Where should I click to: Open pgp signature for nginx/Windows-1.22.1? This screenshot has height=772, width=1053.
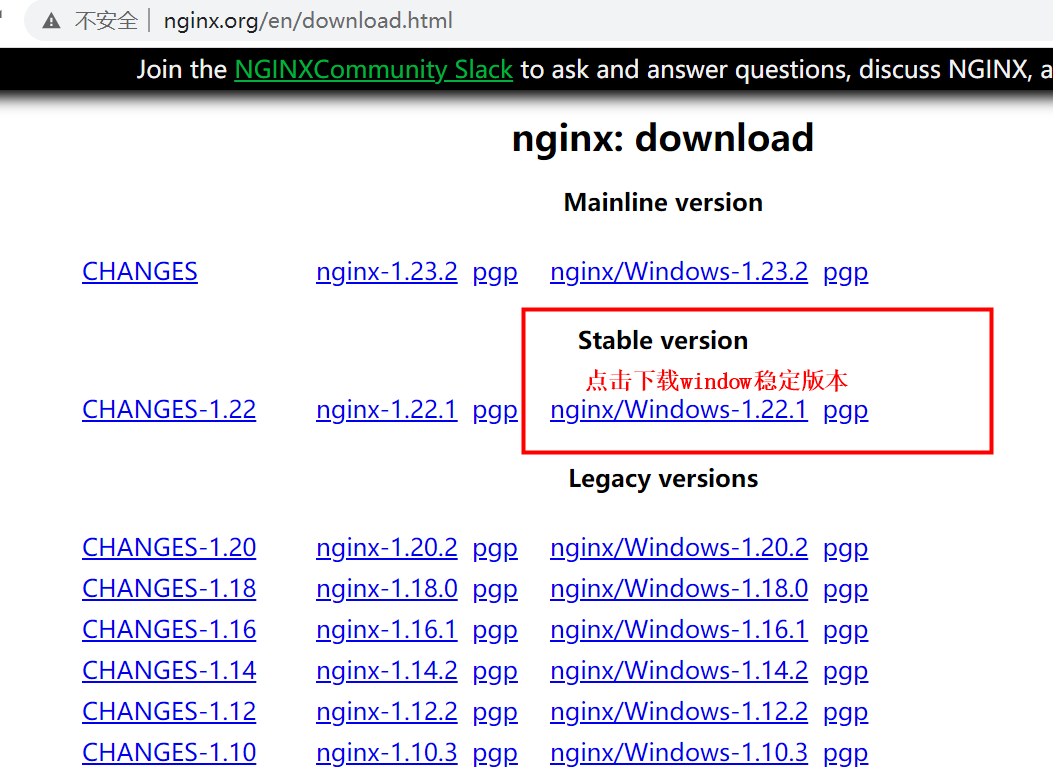pyautogui.click(x=845, y=411)
